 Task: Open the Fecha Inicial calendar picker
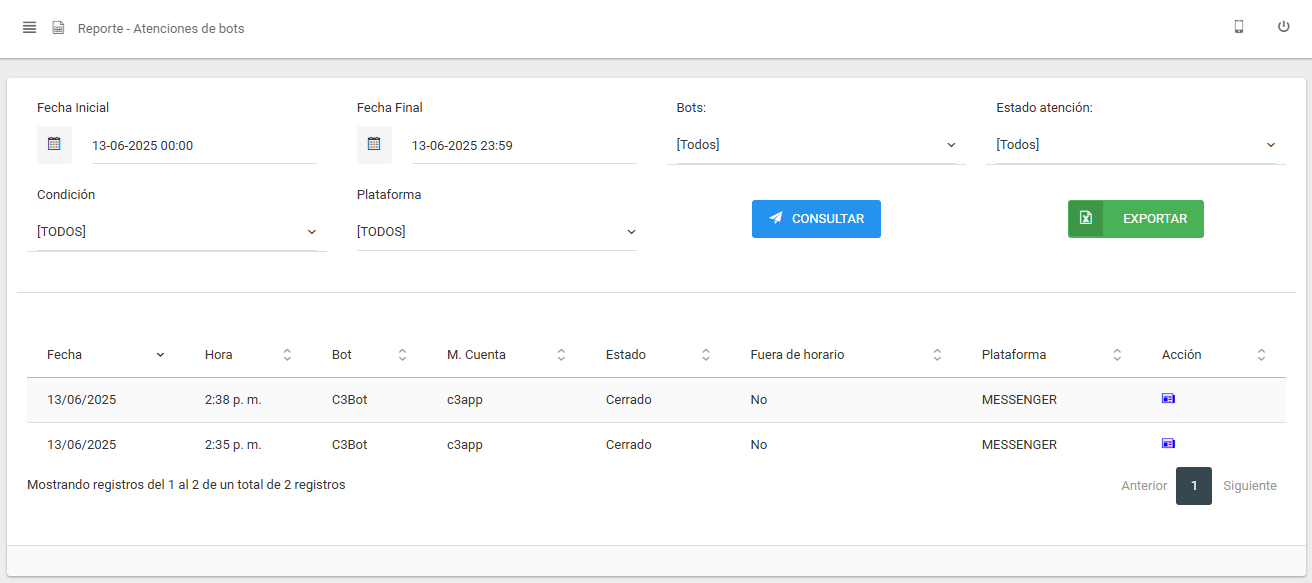click(x=54, y=144)
